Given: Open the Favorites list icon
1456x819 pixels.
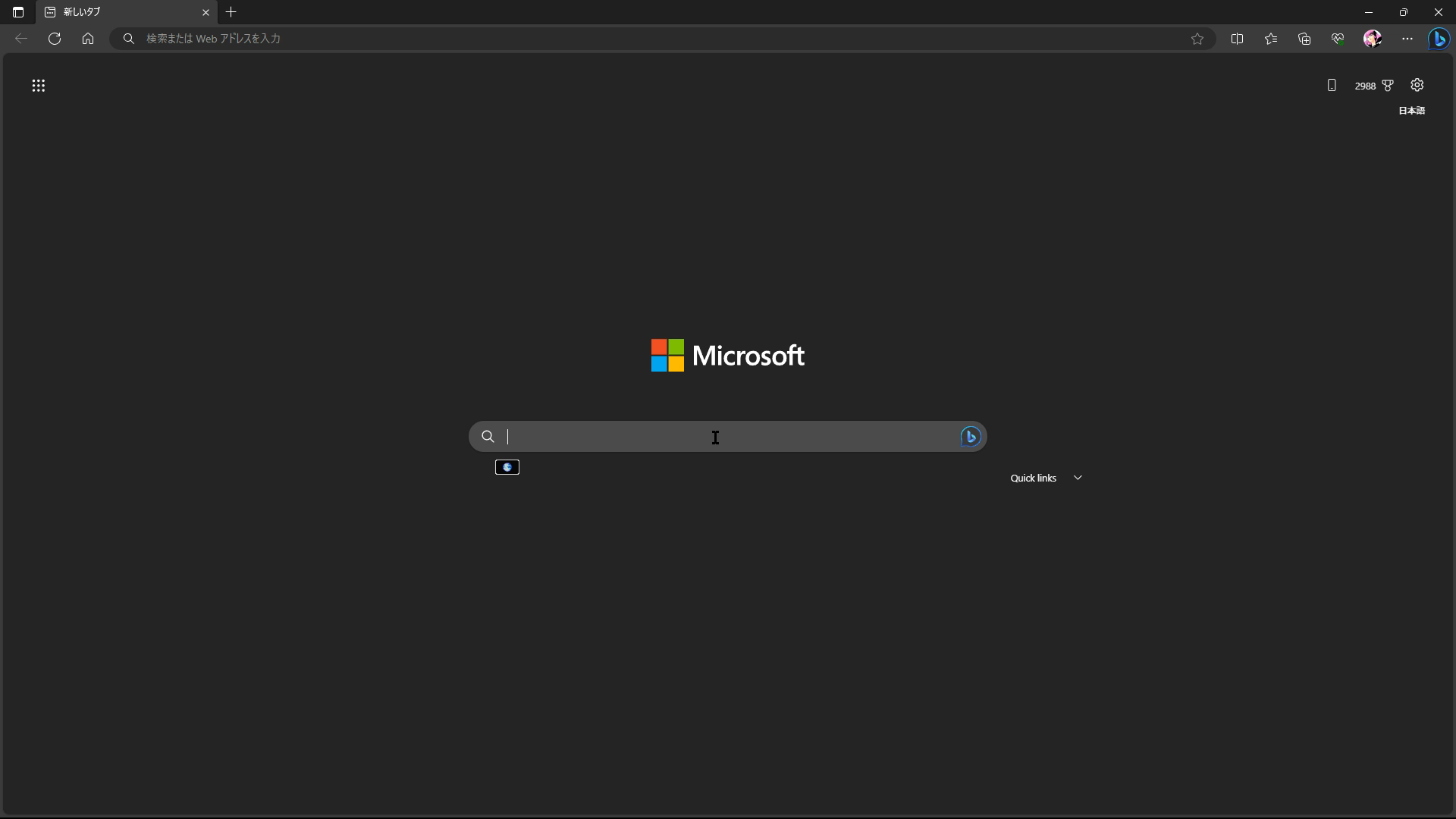Looking at the screenshot, I should [1271, 39].
